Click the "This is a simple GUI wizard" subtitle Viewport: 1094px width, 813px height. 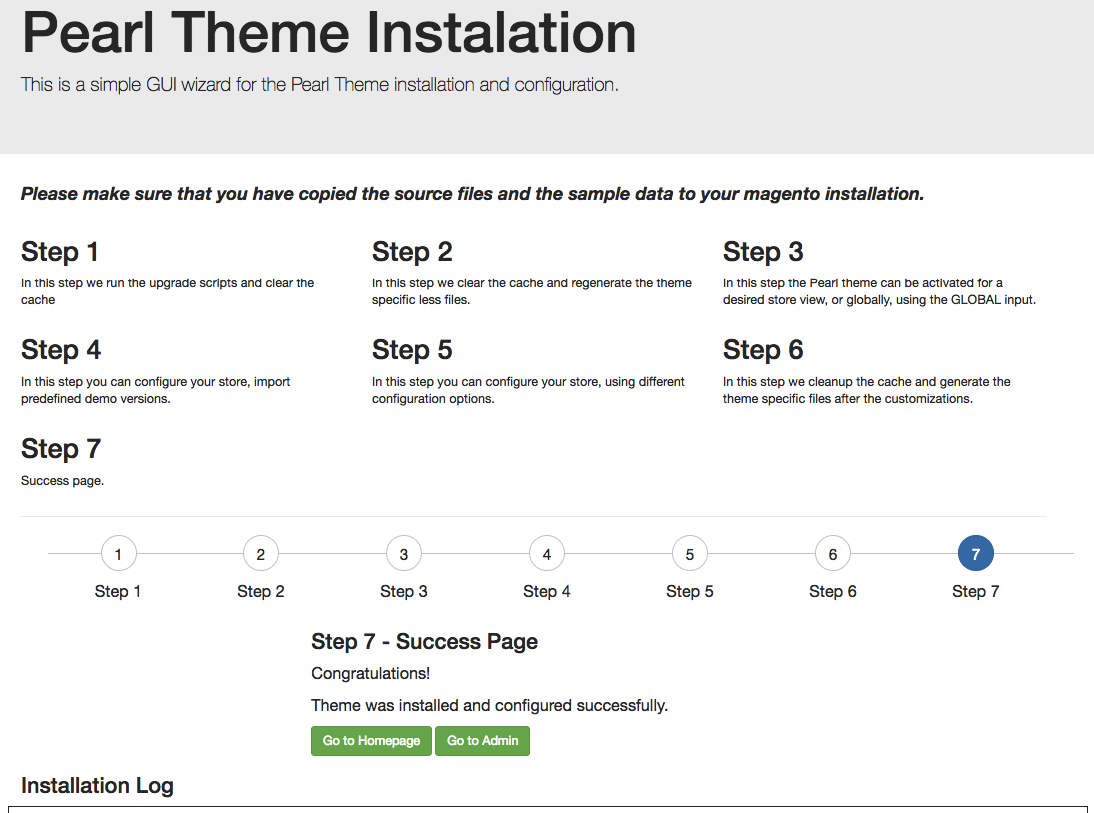(x=320, y=84)
